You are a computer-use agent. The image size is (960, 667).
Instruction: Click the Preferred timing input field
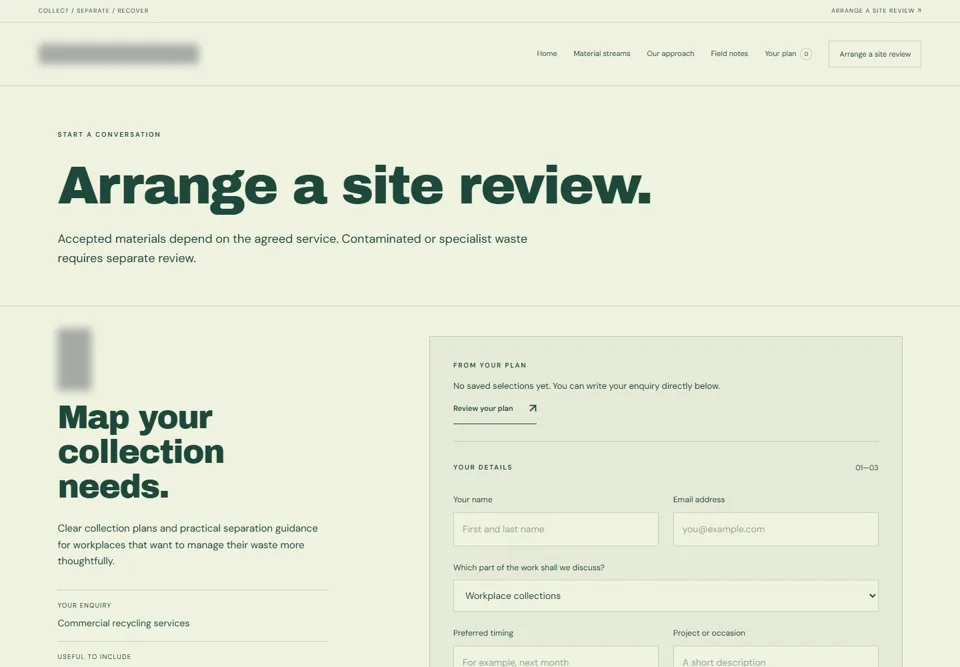click(x=555, y=657)
